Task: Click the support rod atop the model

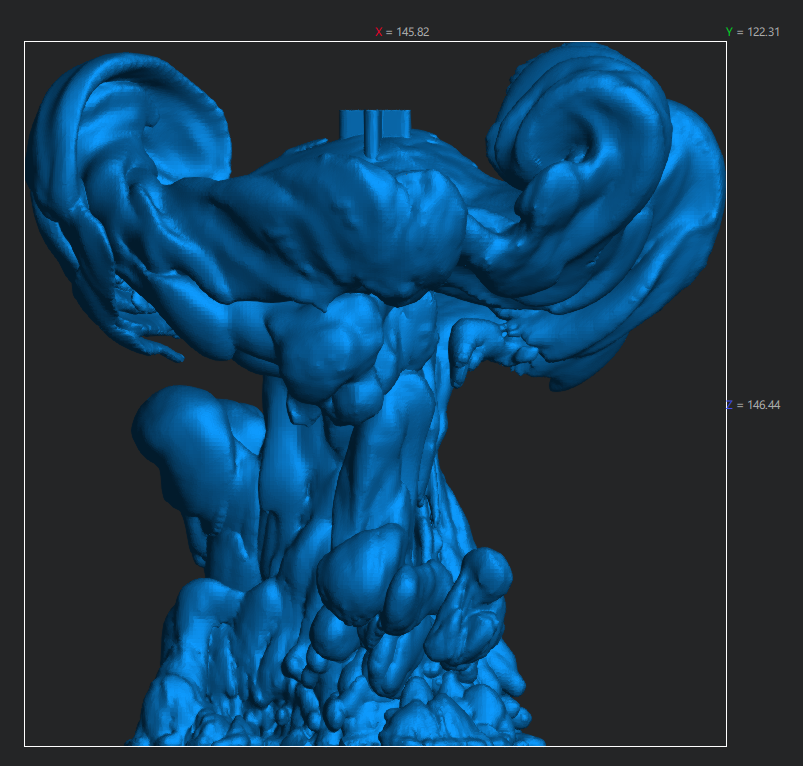Action: pyautogui.click(x=374, y=130)
